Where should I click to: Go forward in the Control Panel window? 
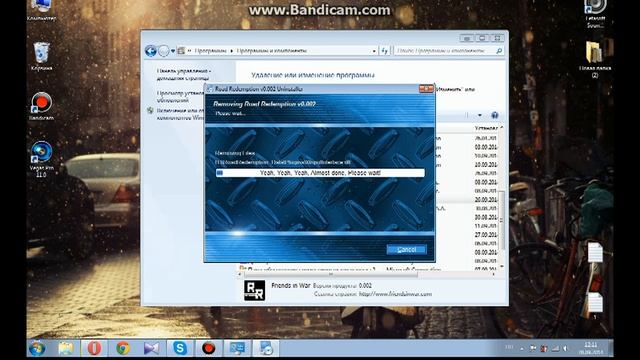[x=164, y=51]
